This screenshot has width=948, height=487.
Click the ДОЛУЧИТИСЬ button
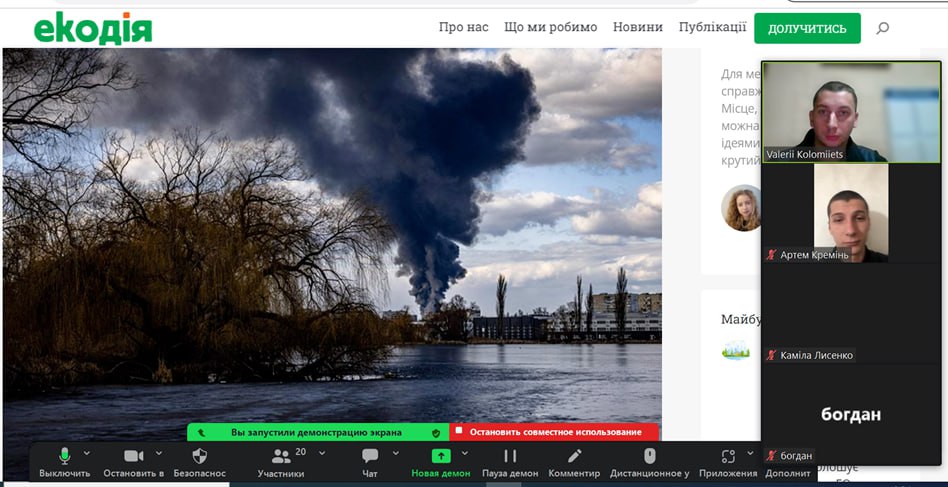pyautogui.click(x=807, y=28)
